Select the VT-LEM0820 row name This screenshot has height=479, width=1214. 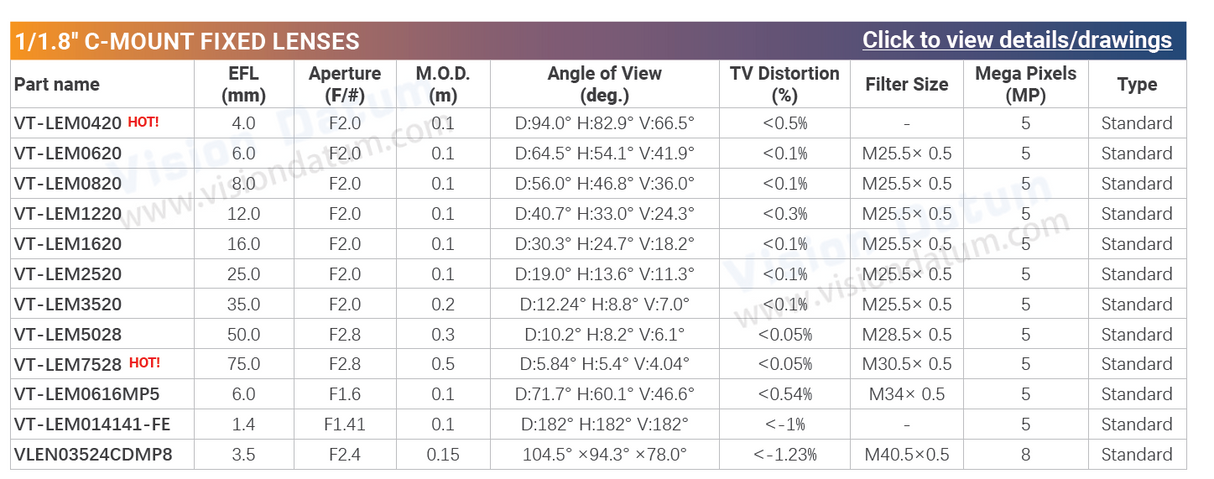[68, 183]
